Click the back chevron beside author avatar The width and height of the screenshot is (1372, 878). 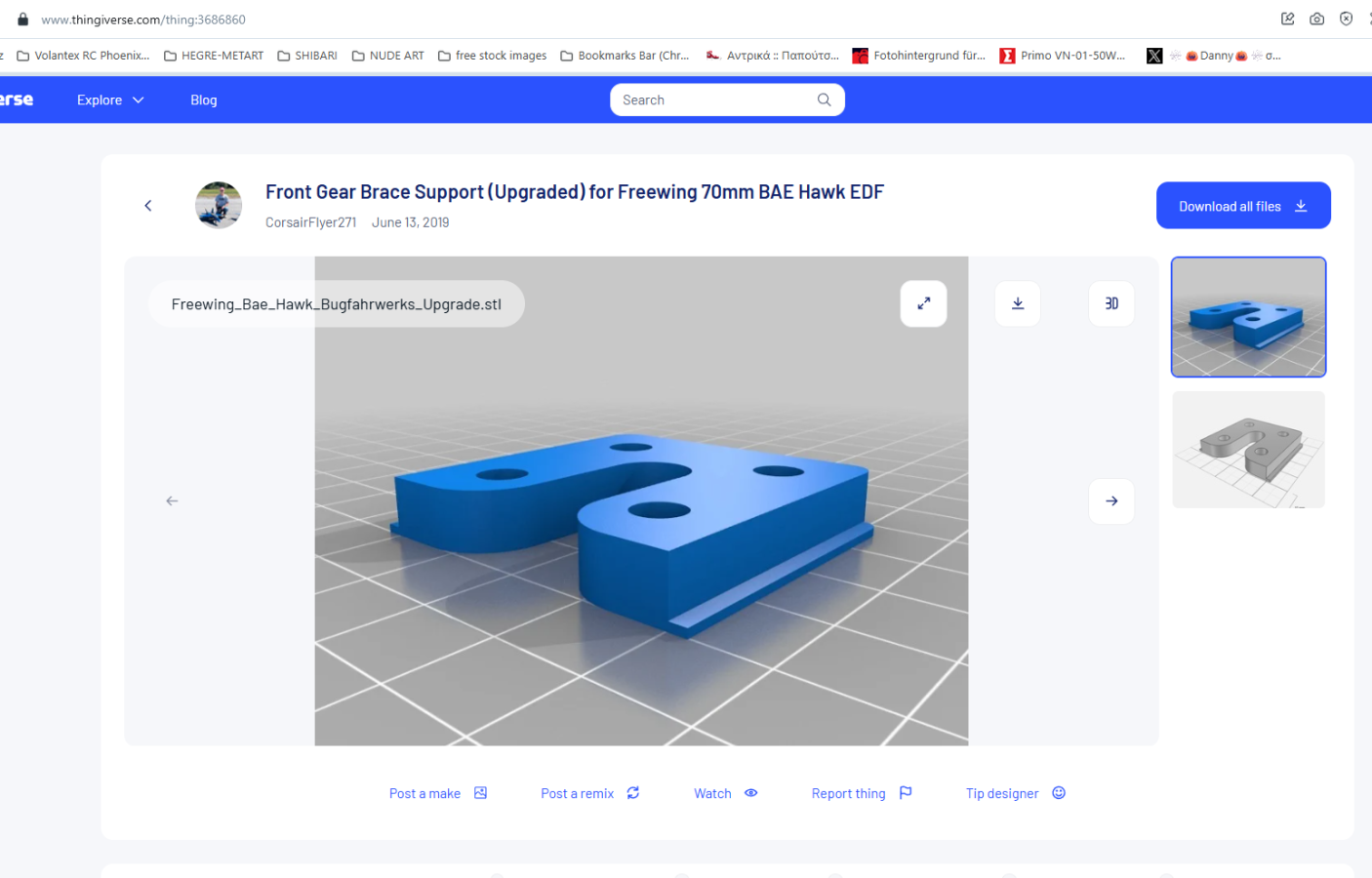coord(148,206)
